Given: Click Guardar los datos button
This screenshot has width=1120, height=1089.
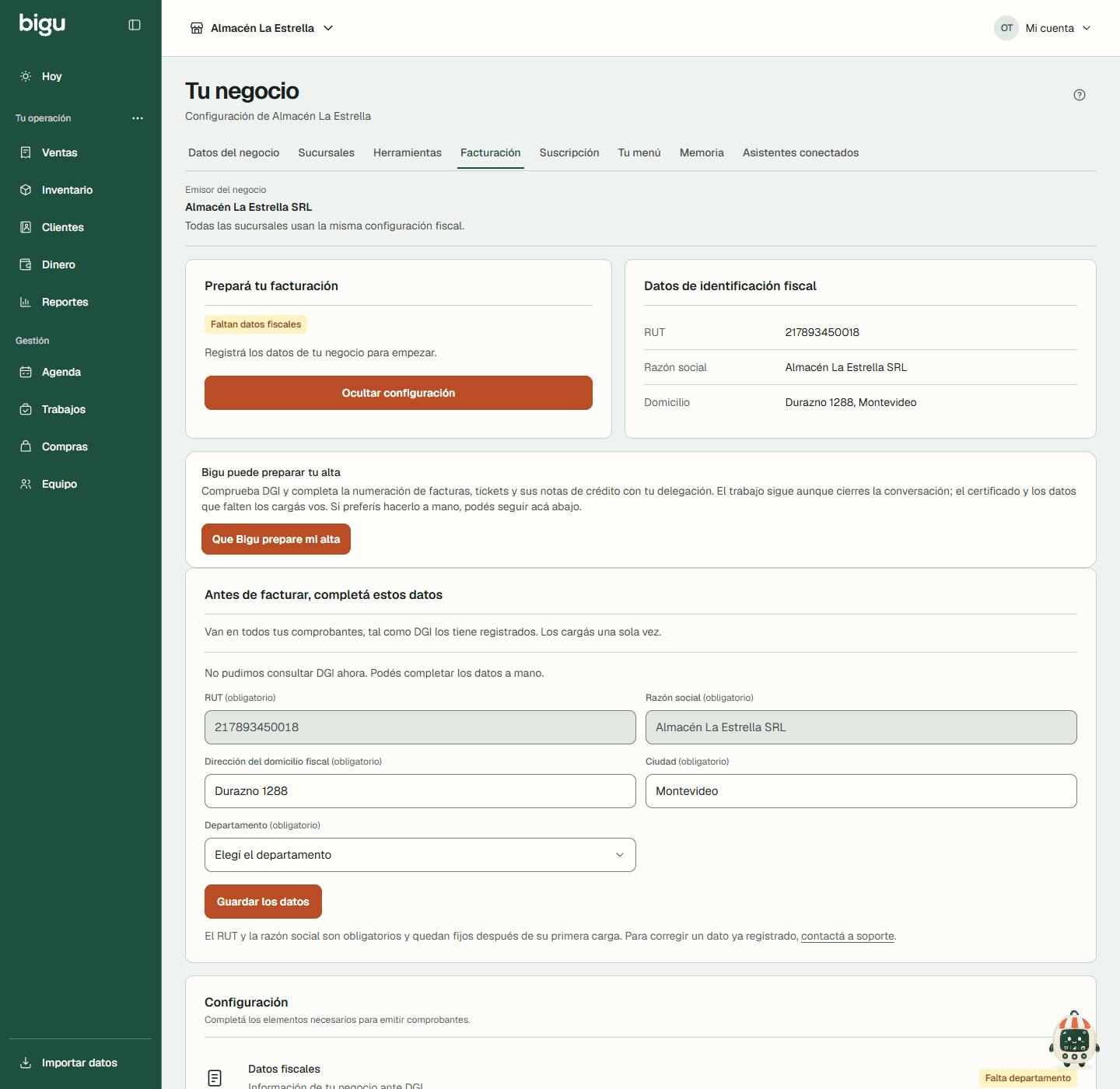Looking at the screenshot, I should (x=263, y=902).
